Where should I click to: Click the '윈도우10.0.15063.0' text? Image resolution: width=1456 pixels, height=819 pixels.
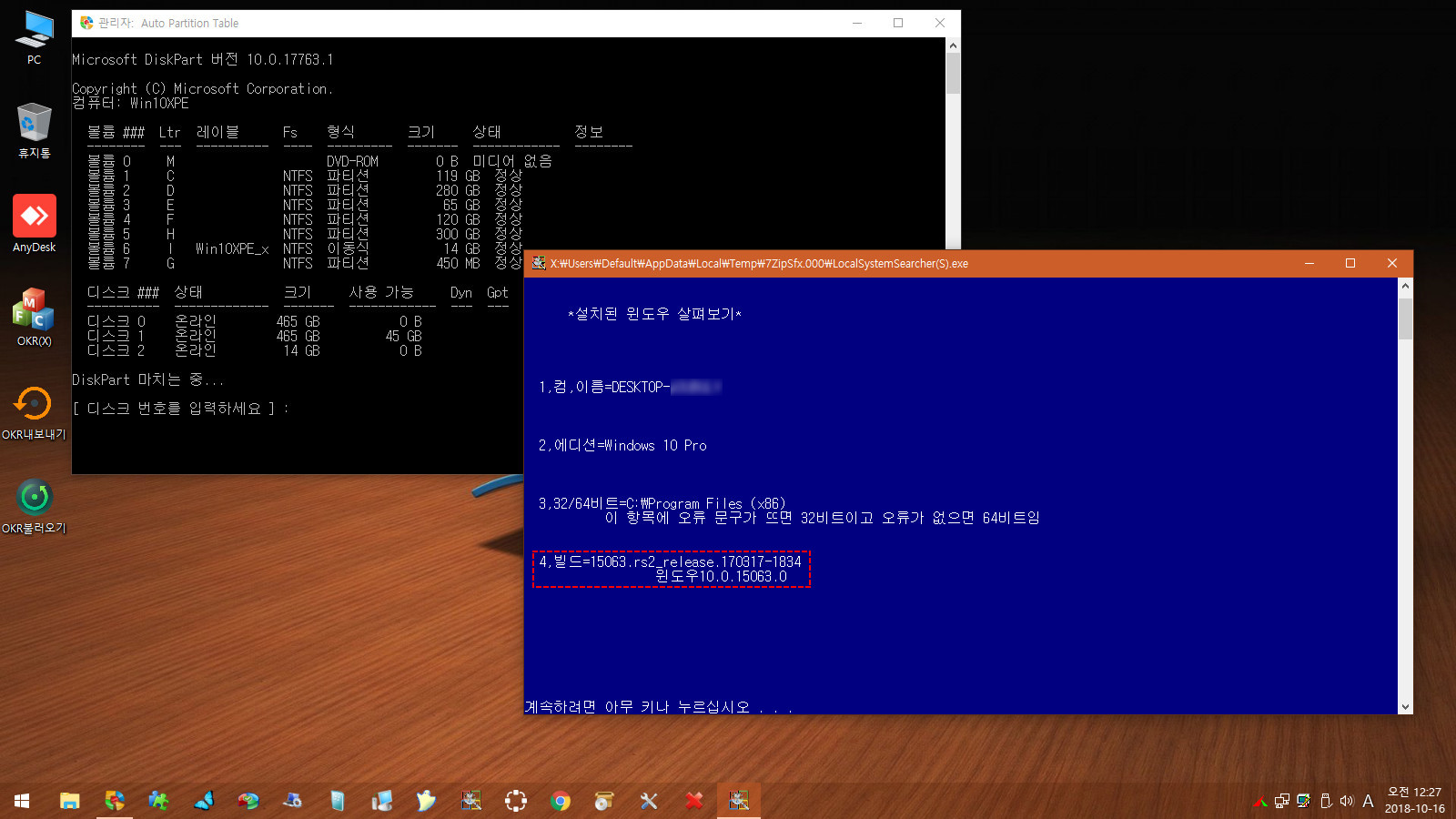(x=721, y=576)
